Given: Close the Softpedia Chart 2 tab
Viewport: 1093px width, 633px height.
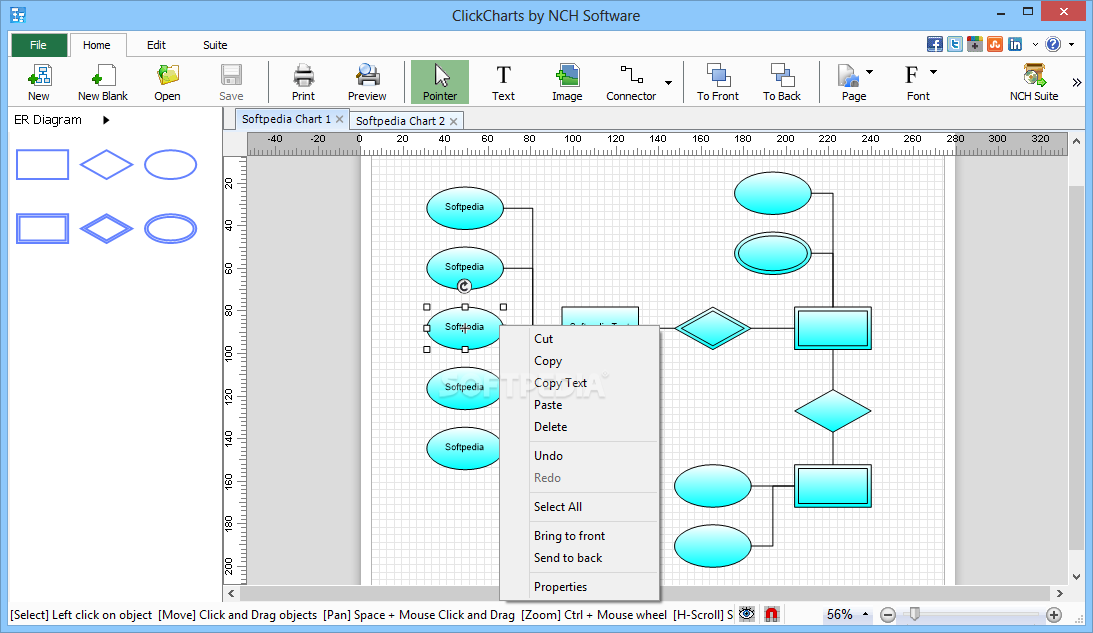Looking at the screenshot, I should 454,121.
